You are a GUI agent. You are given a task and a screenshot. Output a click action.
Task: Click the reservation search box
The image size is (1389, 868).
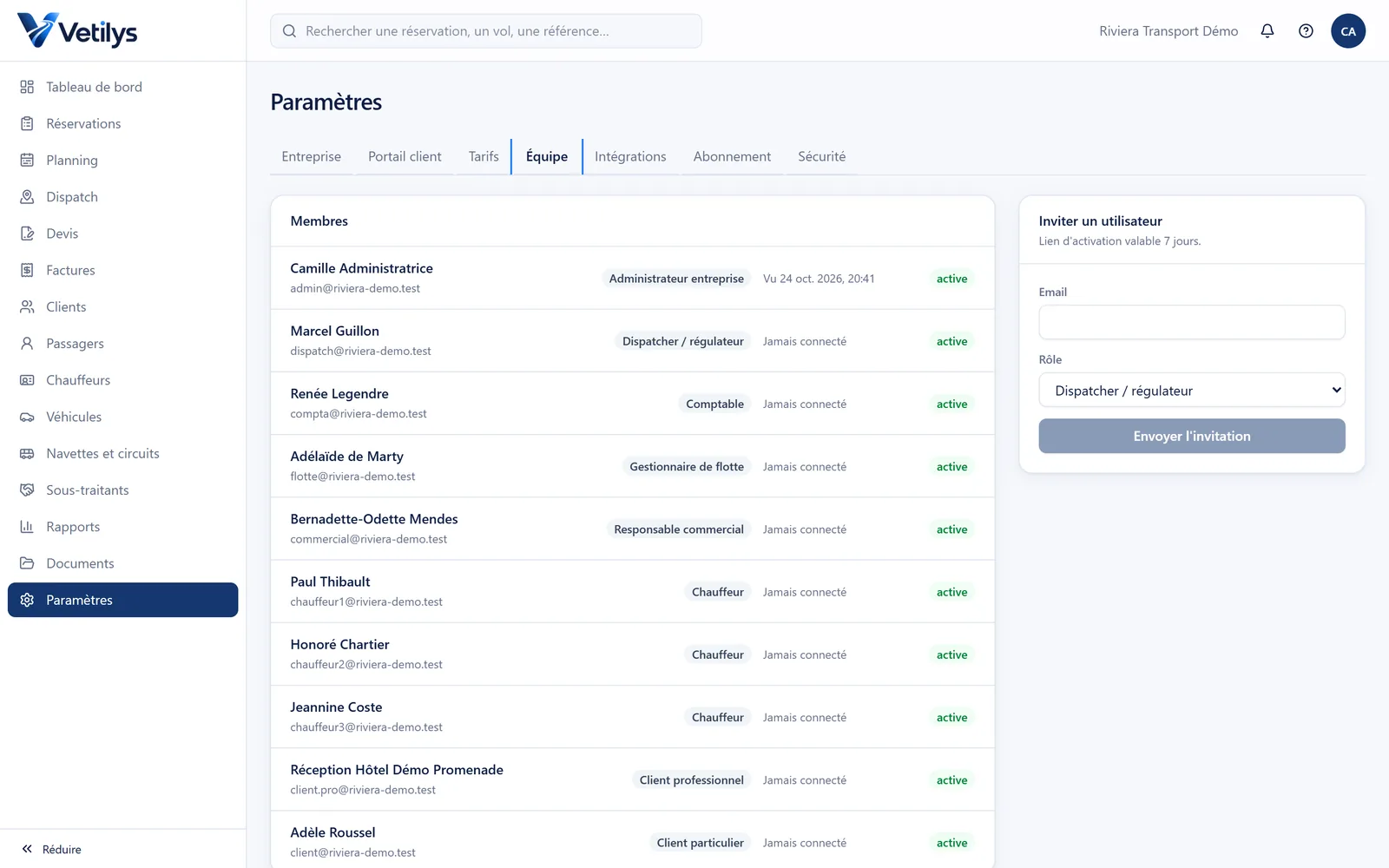486,31
